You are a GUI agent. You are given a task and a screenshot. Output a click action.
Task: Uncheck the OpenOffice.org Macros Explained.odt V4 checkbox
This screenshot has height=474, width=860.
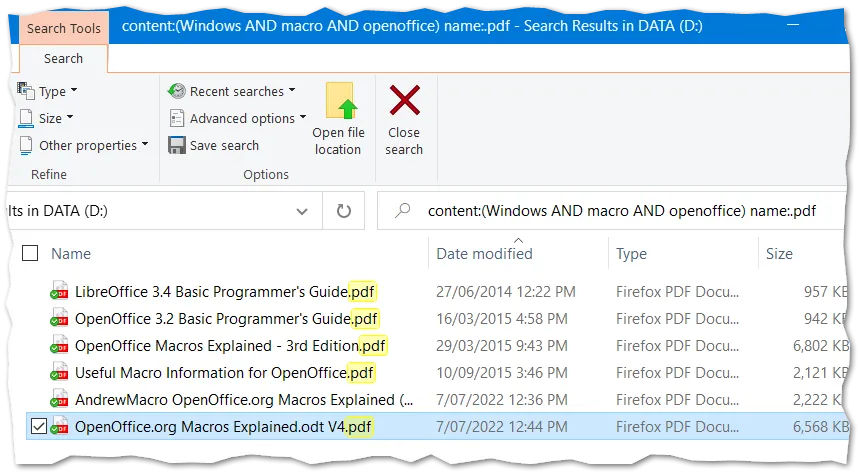point(38,427)
